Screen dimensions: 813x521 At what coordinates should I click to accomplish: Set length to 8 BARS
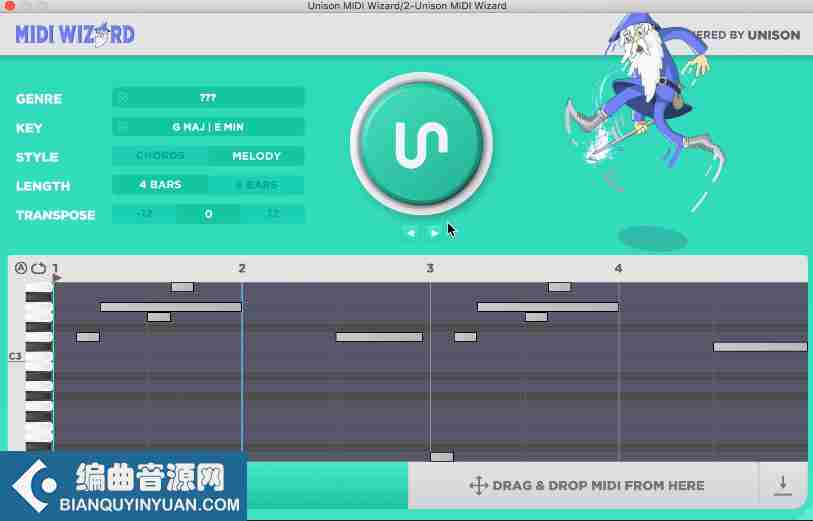pos(256,185)
